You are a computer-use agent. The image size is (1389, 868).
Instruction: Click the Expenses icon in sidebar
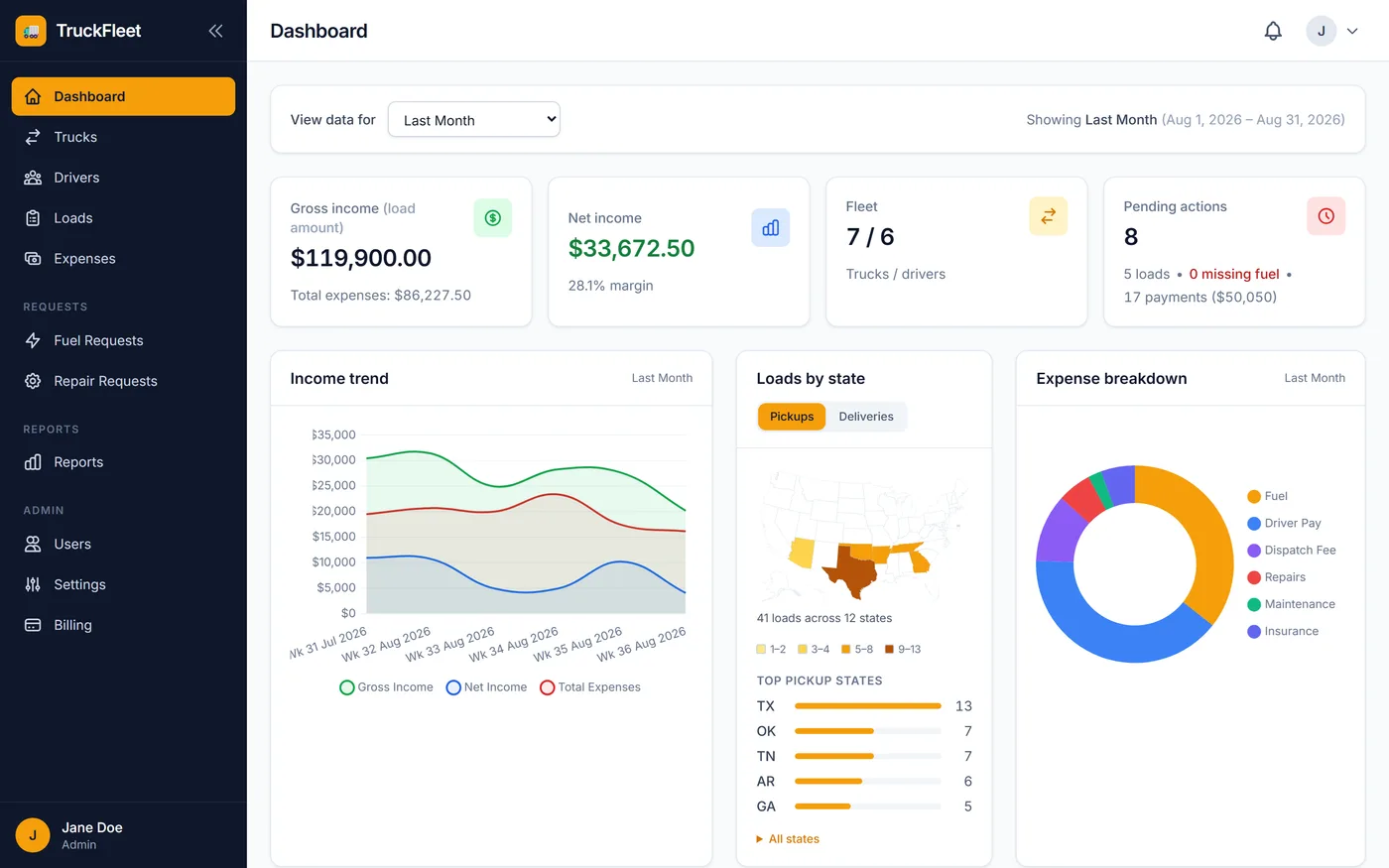click(x=33, y=259)
